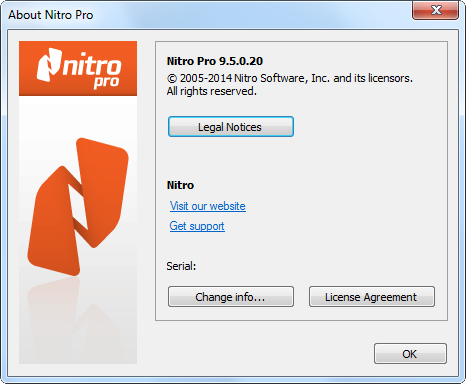The width and height of the screenshot is (466, 384).
Task: Click the All rights reserved text
Action: [x=212, y=91]
